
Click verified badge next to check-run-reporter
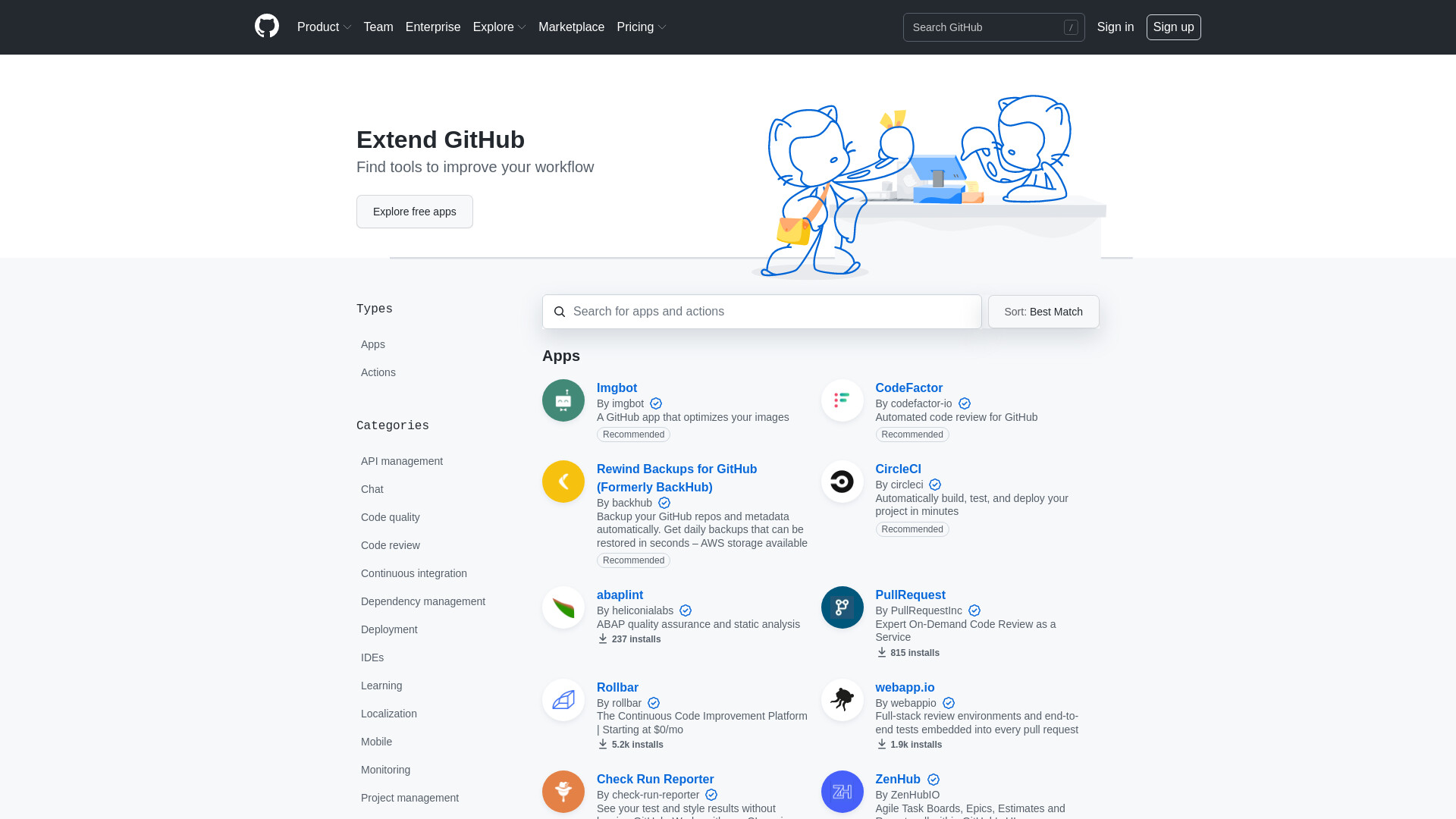click(711, 795)
